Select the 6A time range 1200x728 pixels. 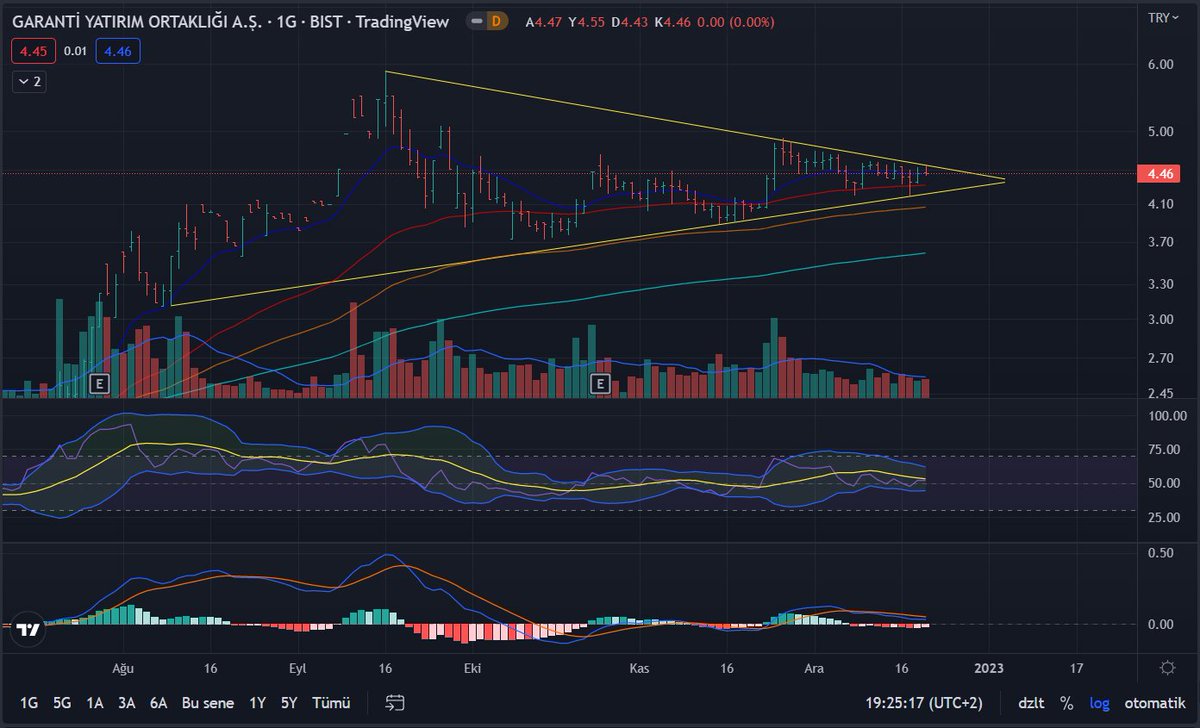[158, 703]
